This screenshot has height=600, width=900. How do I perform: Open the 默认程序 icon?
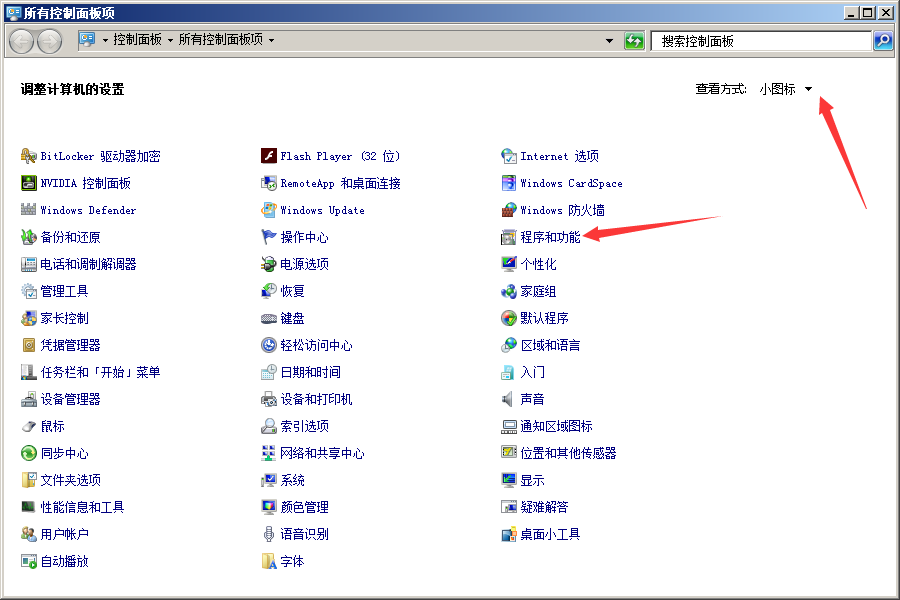click(x=509, y=318)
